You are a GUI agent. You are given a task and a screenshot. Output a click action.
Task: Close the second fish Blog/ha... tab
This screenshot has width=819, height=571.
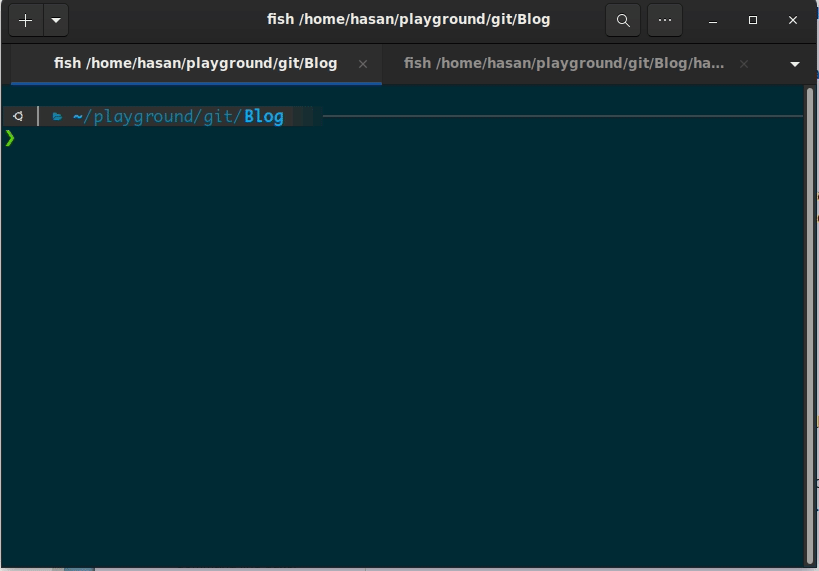(x=744, y=64)
